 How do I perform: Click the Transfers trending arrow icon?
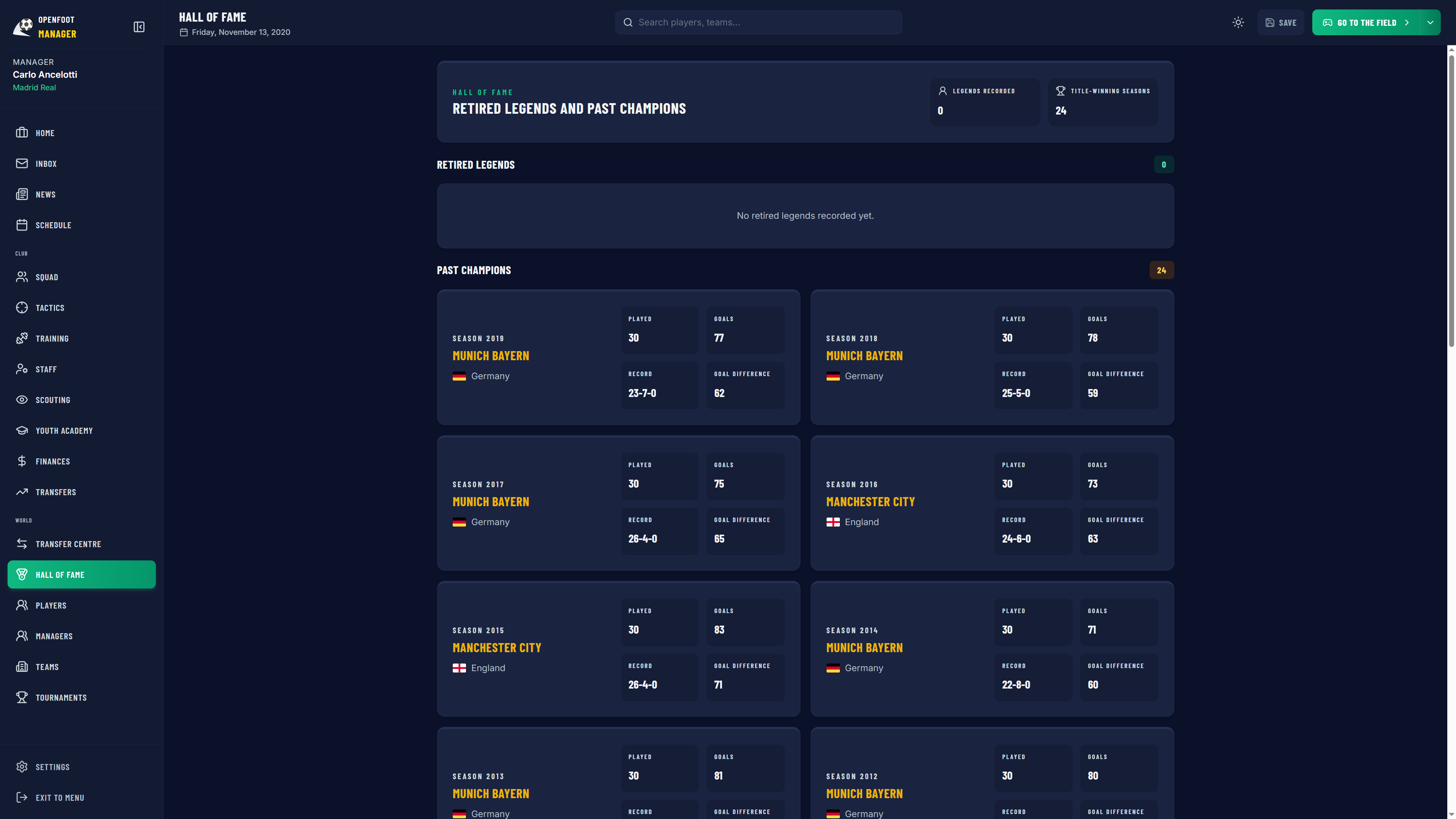22,492
